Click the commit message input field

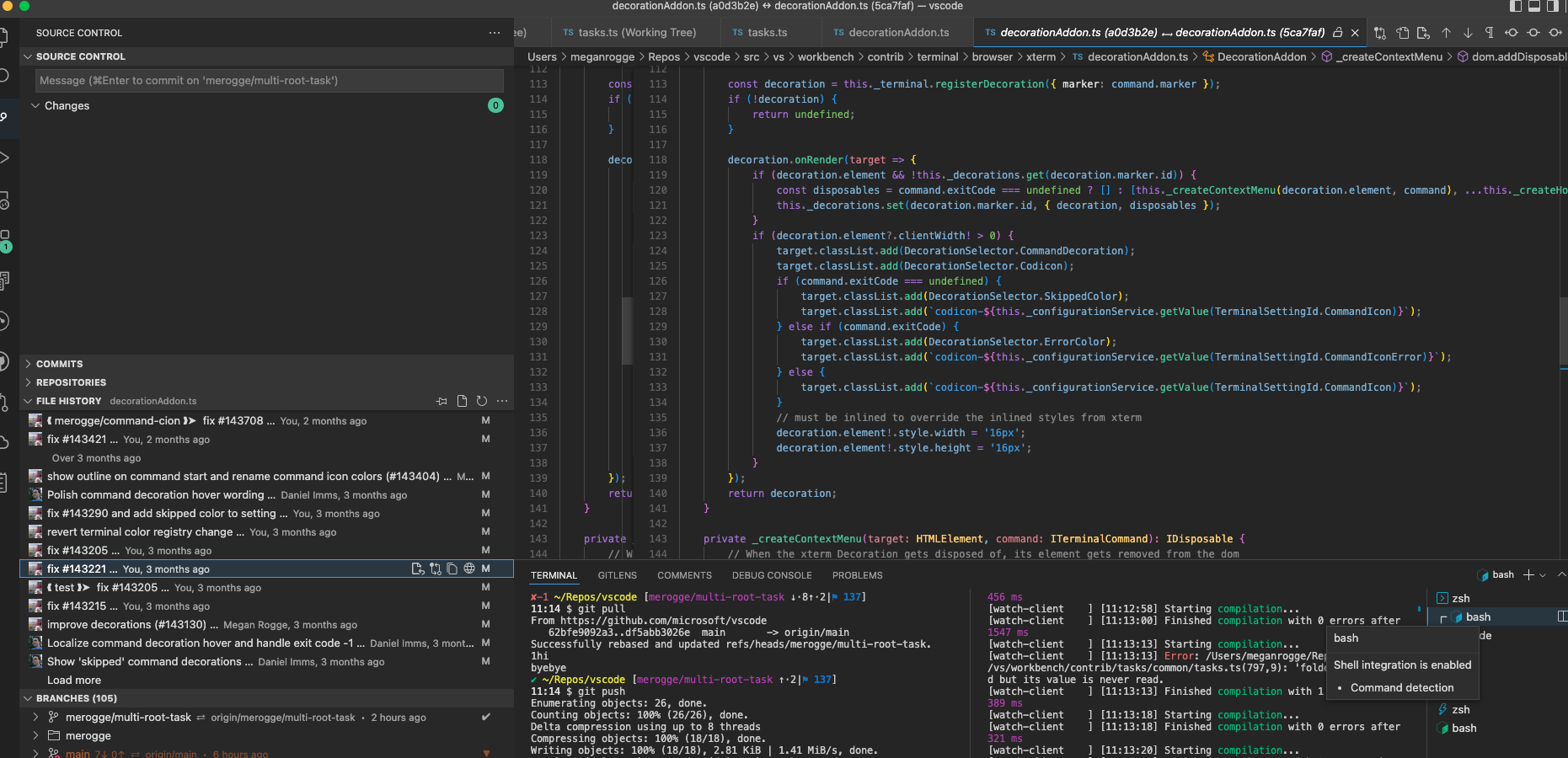(270, 81)
